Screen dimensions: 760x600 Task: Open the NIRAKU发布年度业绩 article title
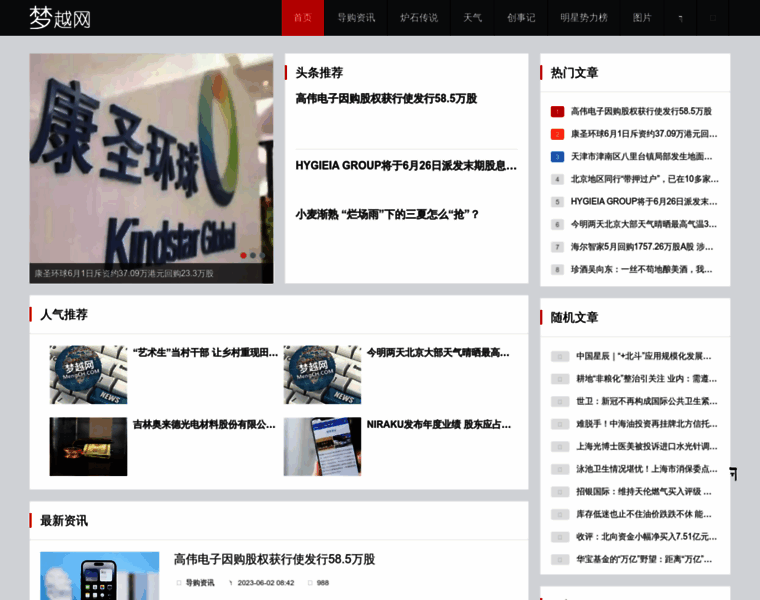click(x=439, y=425)
